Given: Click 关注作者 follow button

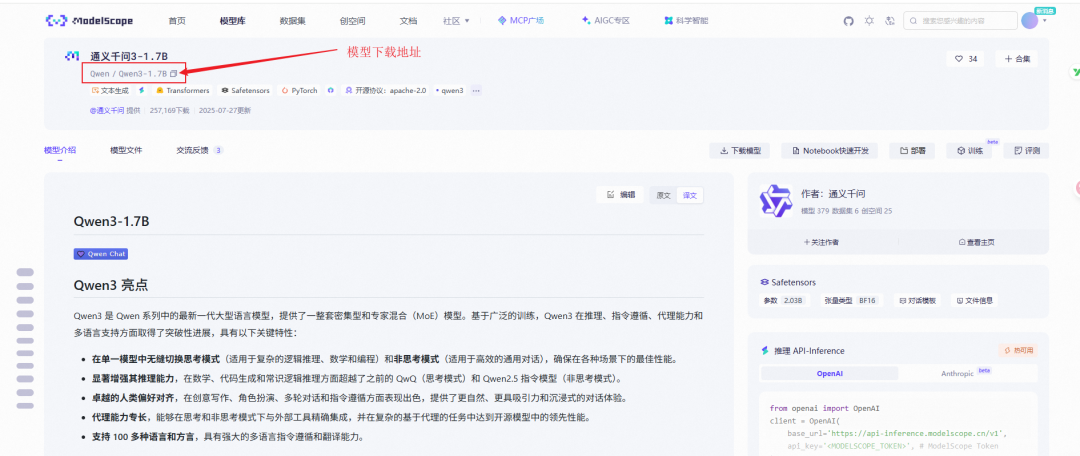Looking at the screenshot, I should [822, 242].
